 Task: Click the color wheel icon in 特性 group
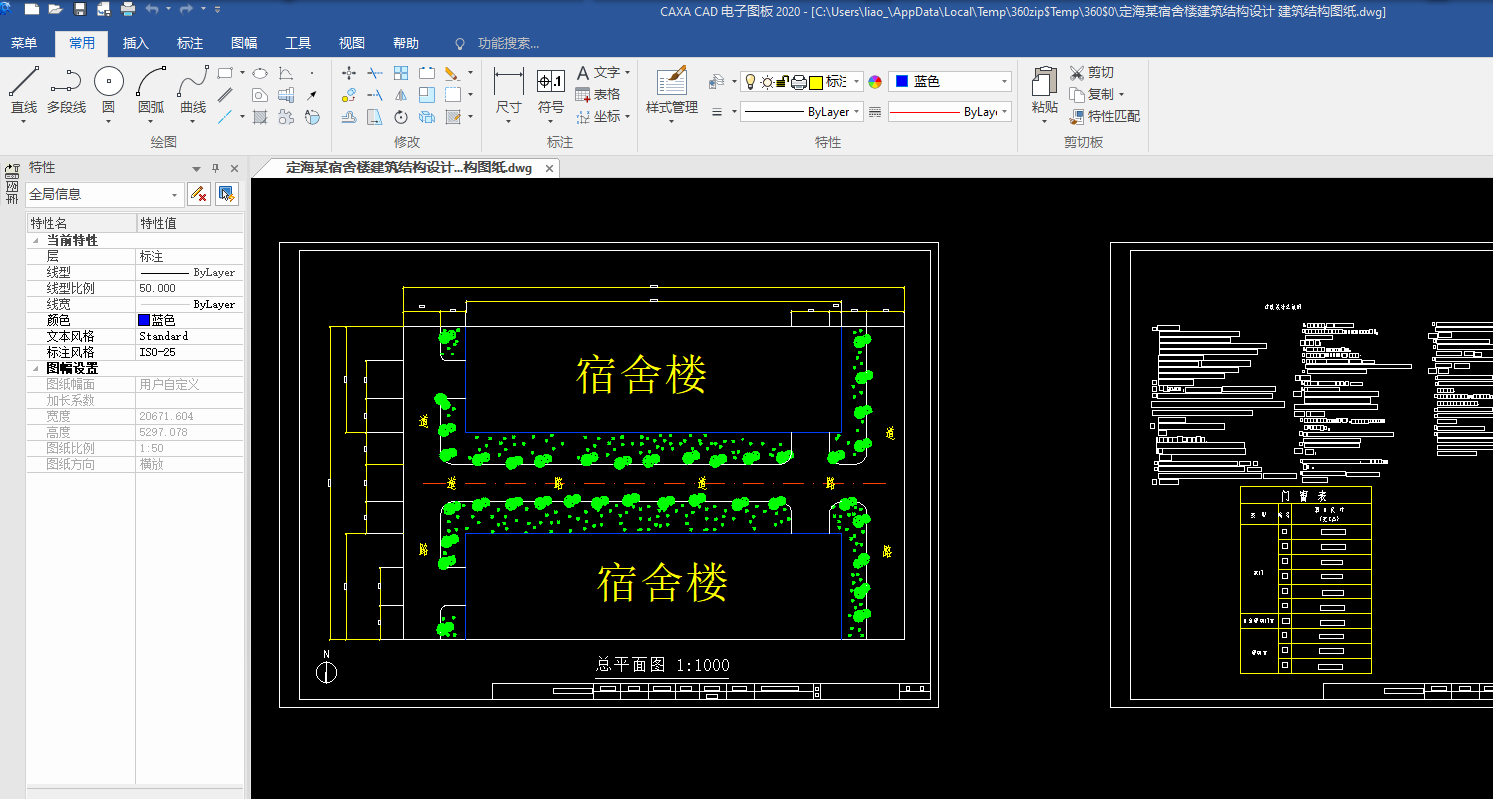[875, 82]
